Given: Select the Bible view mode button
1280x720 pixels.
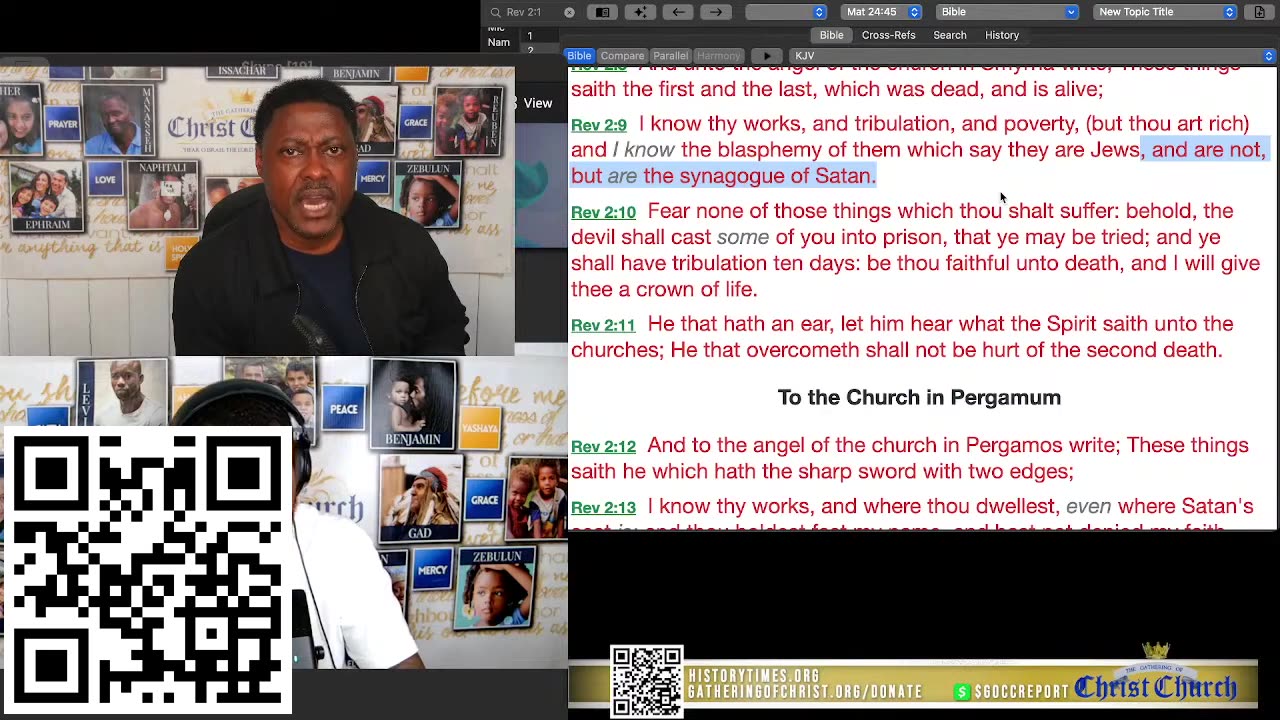Looking at the screenshot, I should 579,56.
